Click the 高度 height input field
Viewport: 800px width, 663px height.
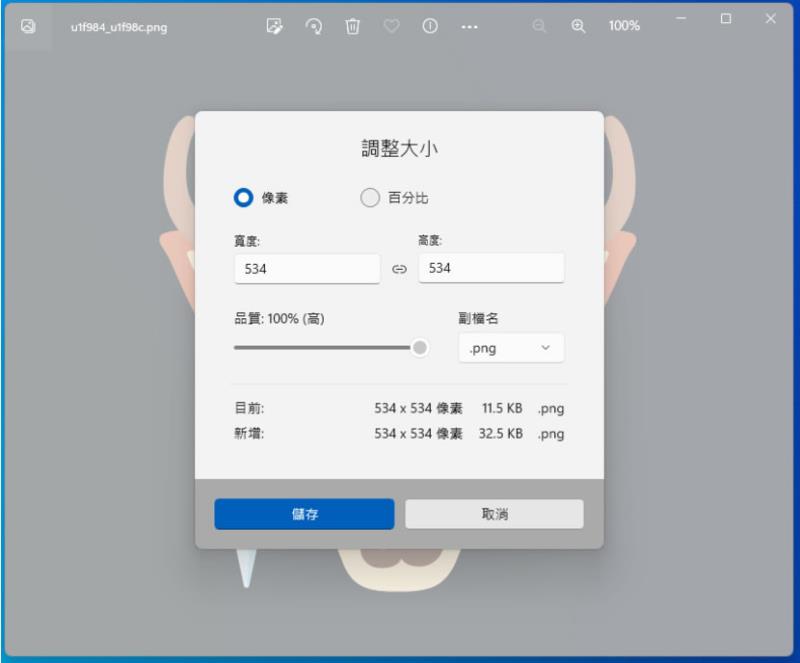pos(491,268)
